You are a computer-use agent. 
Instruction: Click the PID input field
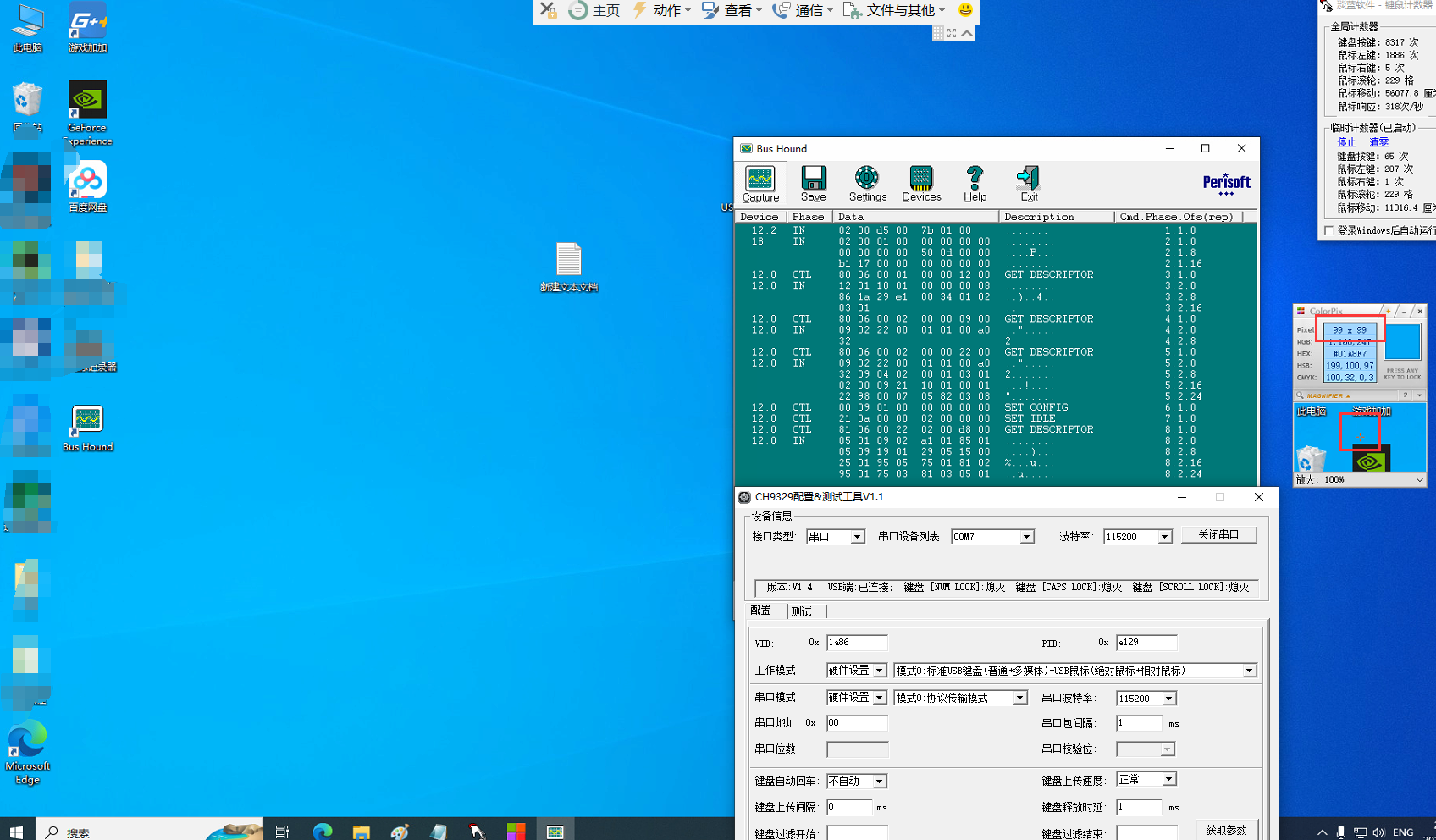click(x=1146, y=643)
